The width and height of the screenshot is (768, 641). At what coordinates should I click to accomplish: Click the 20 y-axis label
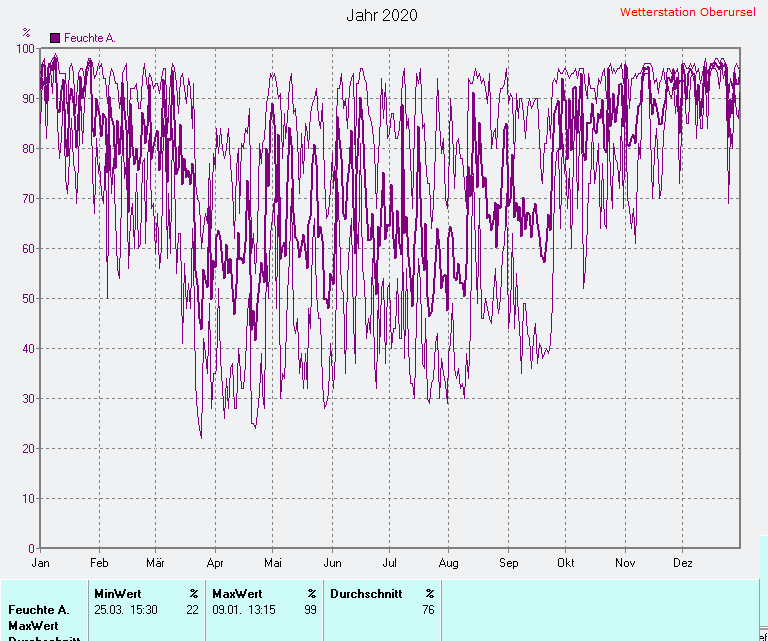click(x=28, y=448)
